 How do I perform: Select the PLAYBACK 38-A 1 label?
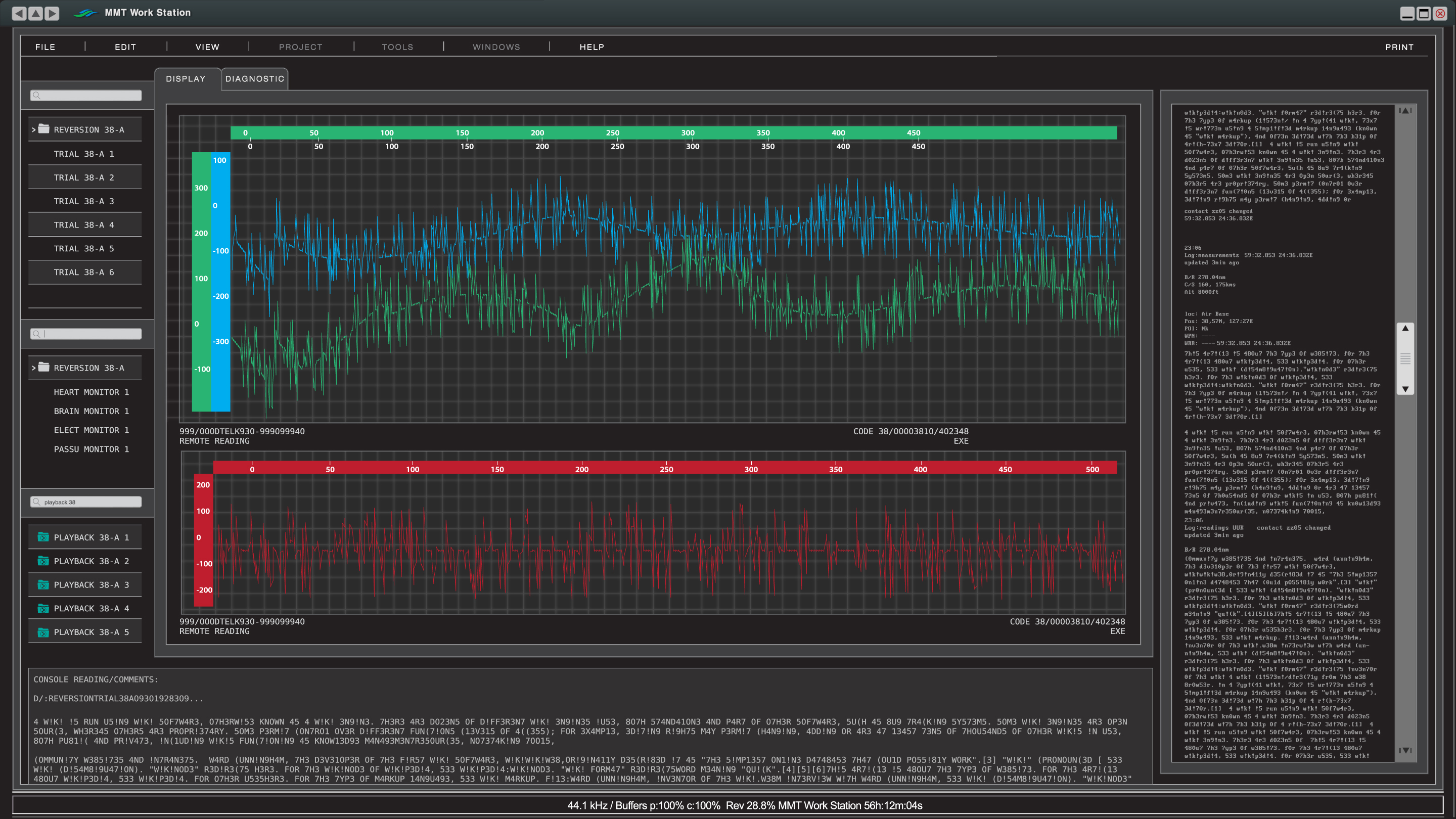pos(92,537)
